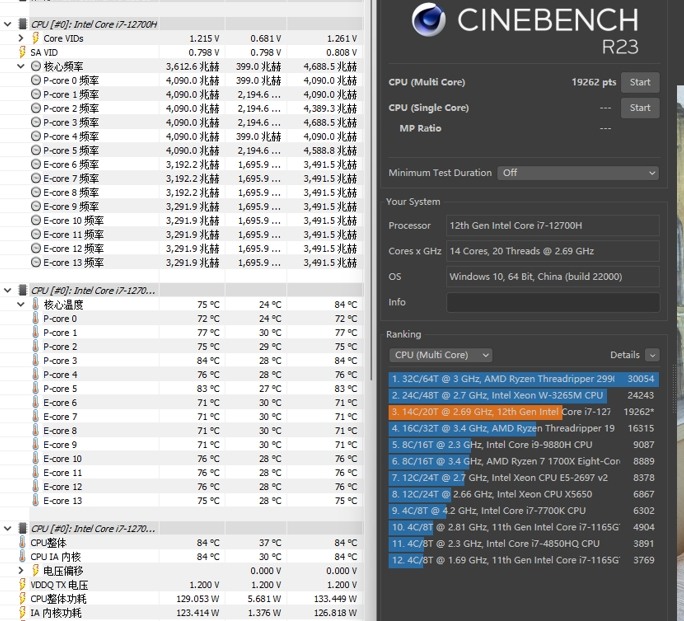Start the CPU (Single Core) test
684x621 pixels.
[x=640, y=108]
